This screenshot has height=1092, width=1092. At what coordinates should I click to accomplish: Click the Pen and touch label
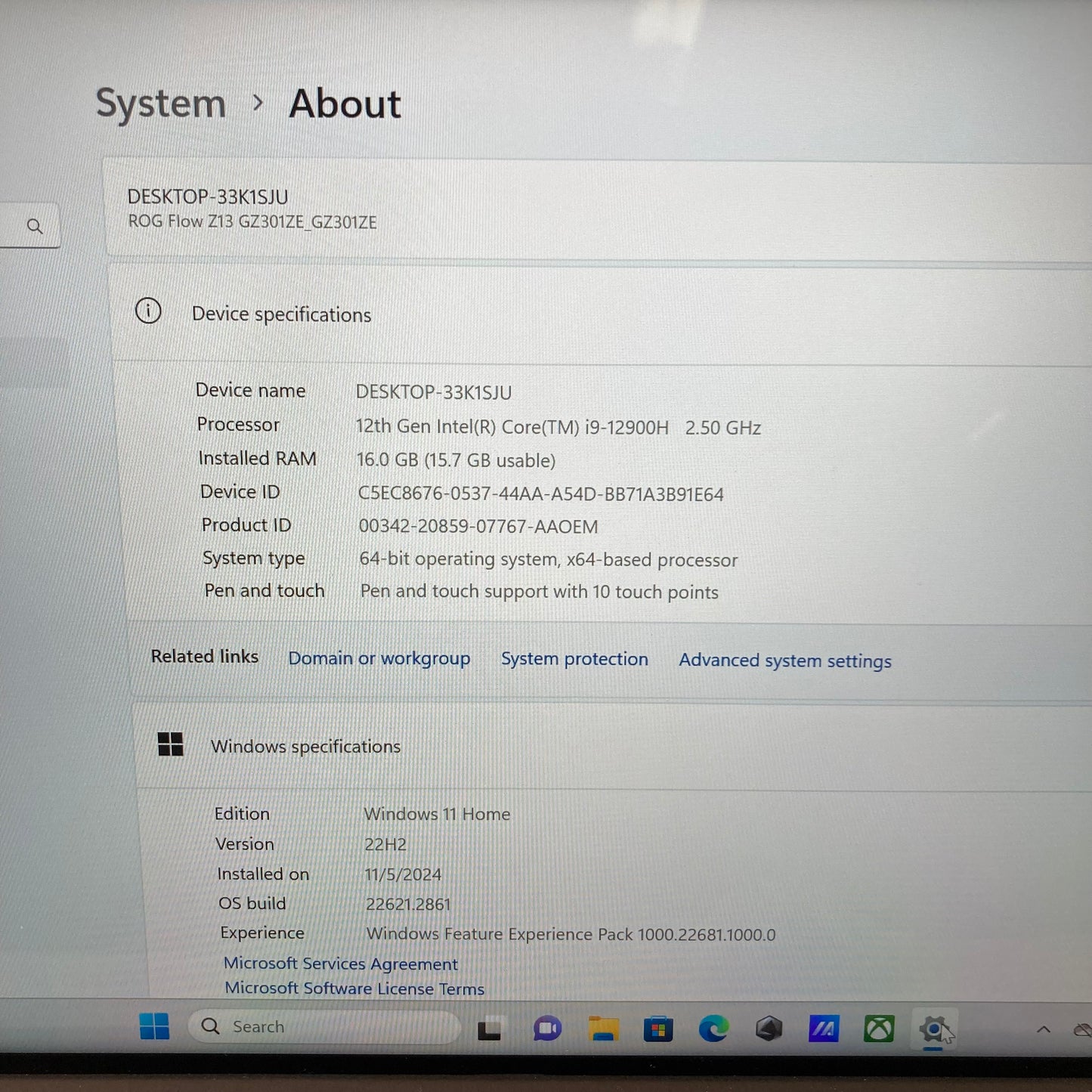pos(264,590)
